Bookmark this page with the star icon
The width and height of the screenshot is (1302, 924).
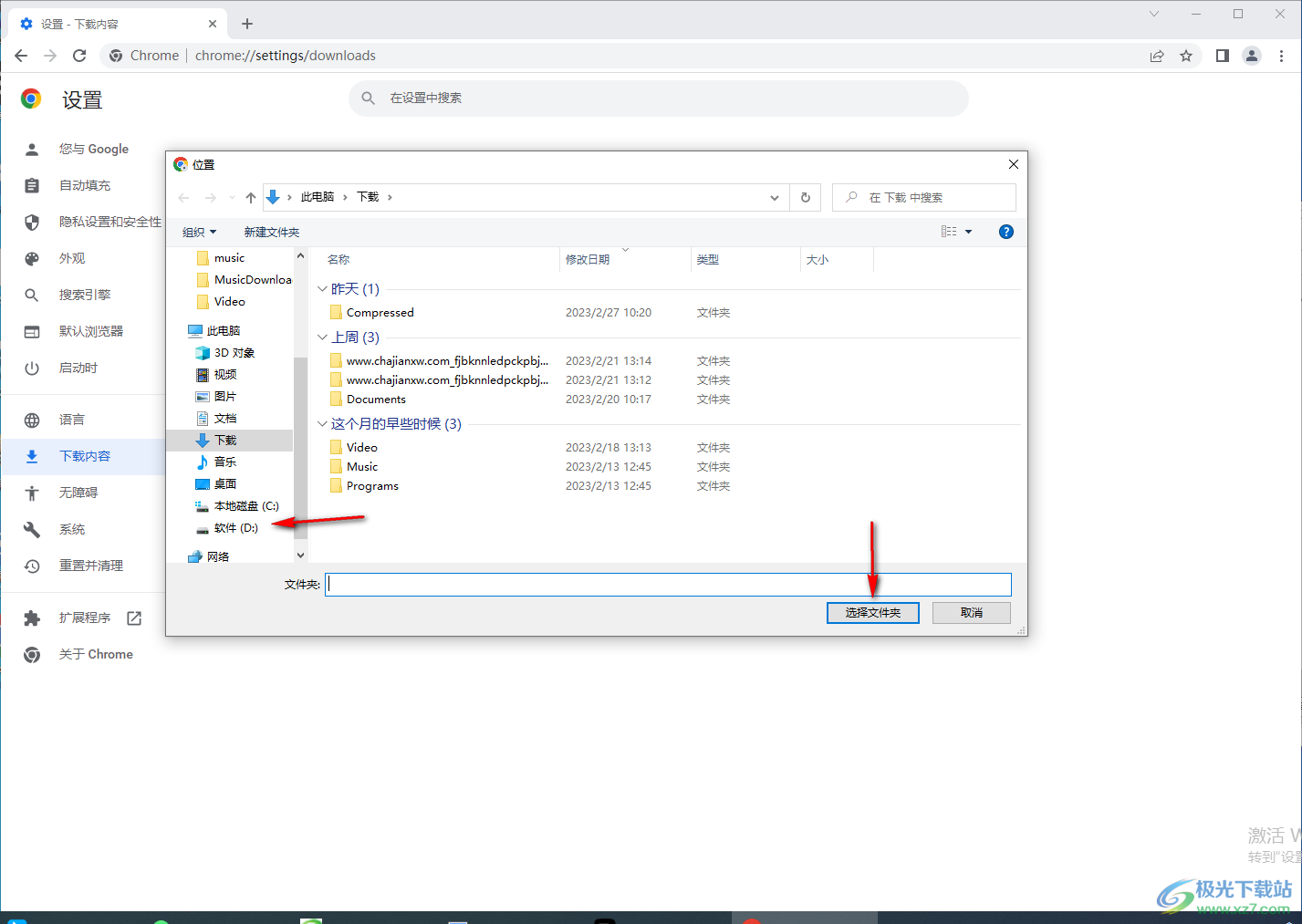1186,56
